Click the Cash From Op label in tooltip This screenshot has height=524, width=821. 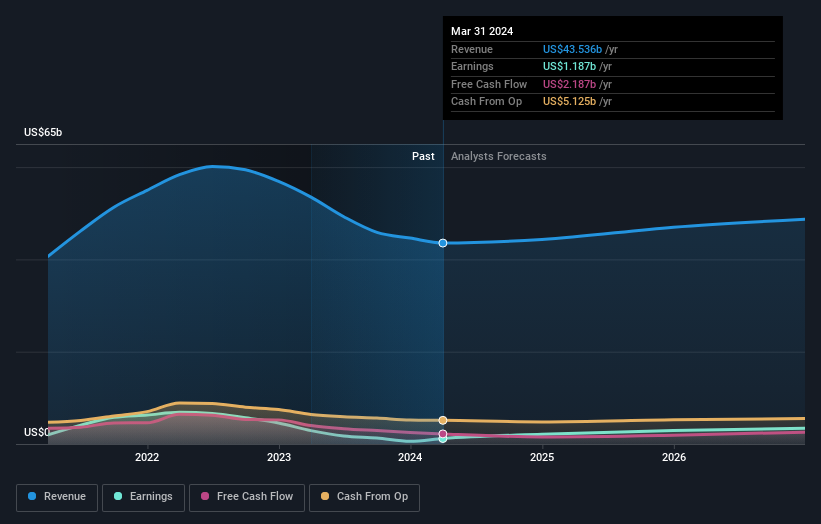pos(486,102)
